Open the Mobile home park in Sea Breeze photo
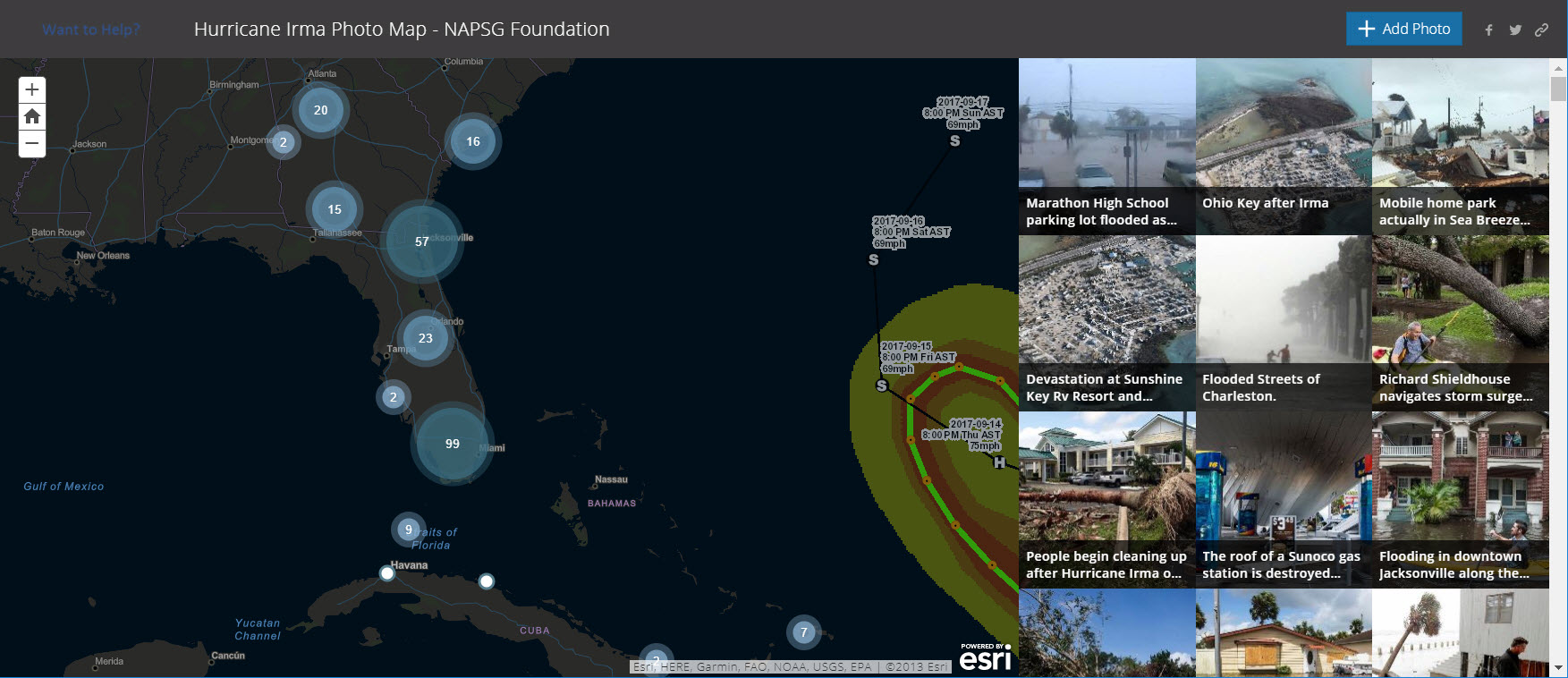 [1461, 147]
